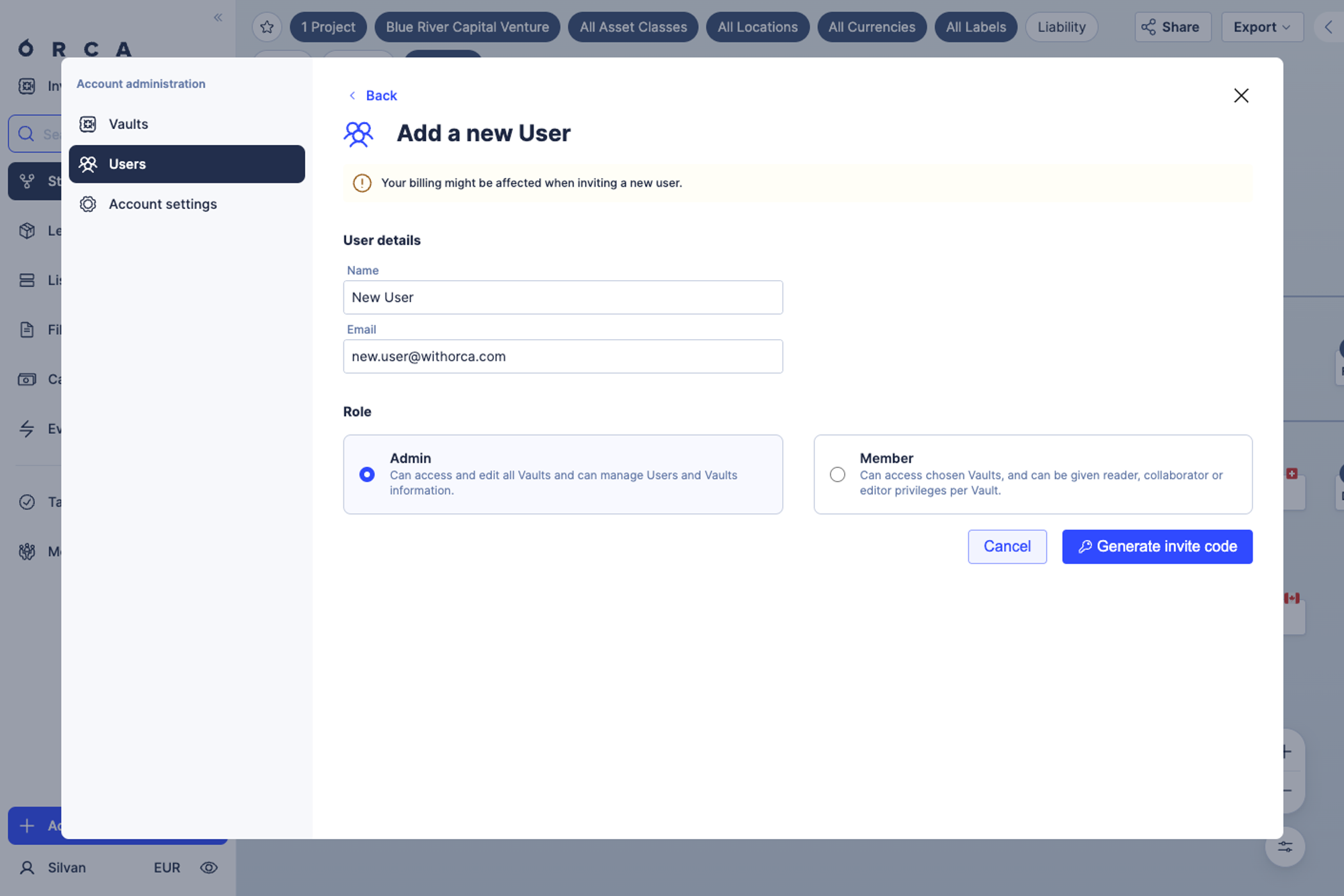The height and width of the screenshot is (896, 1344).
Task: Click the warning circle icon next to billing notice
Action: pyautogui.click(x=362, y=183)
